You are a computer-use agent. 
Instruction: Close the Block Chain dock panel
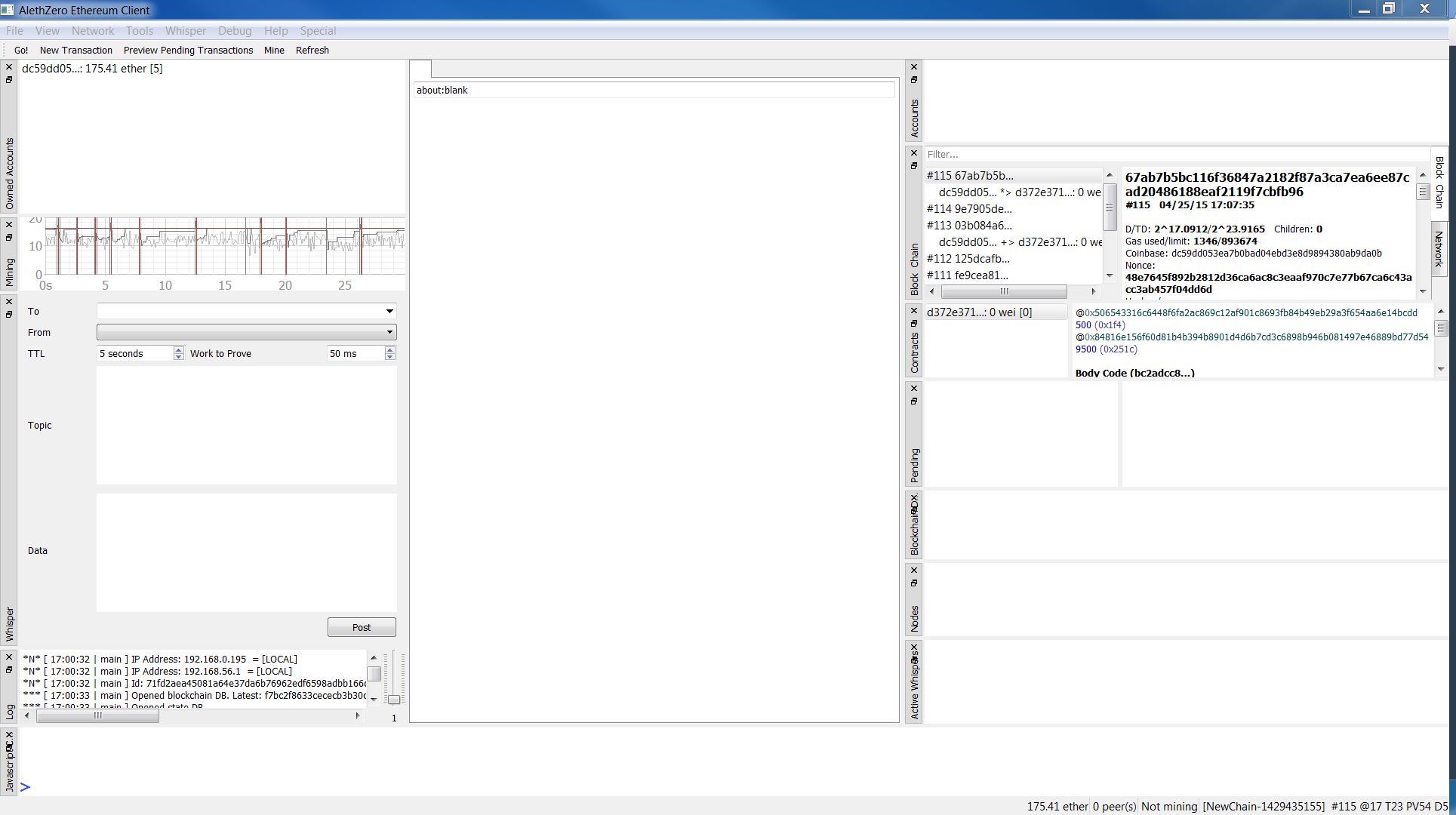tap(914, 153)
